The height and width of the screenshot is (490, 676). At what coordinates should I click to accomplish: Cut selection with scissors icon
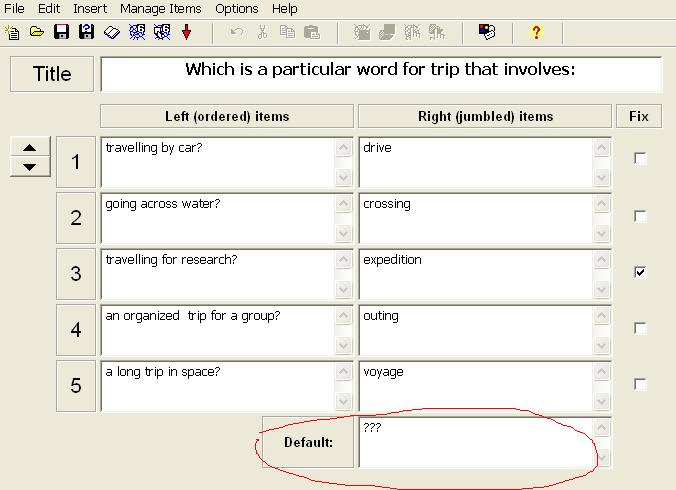262,32
